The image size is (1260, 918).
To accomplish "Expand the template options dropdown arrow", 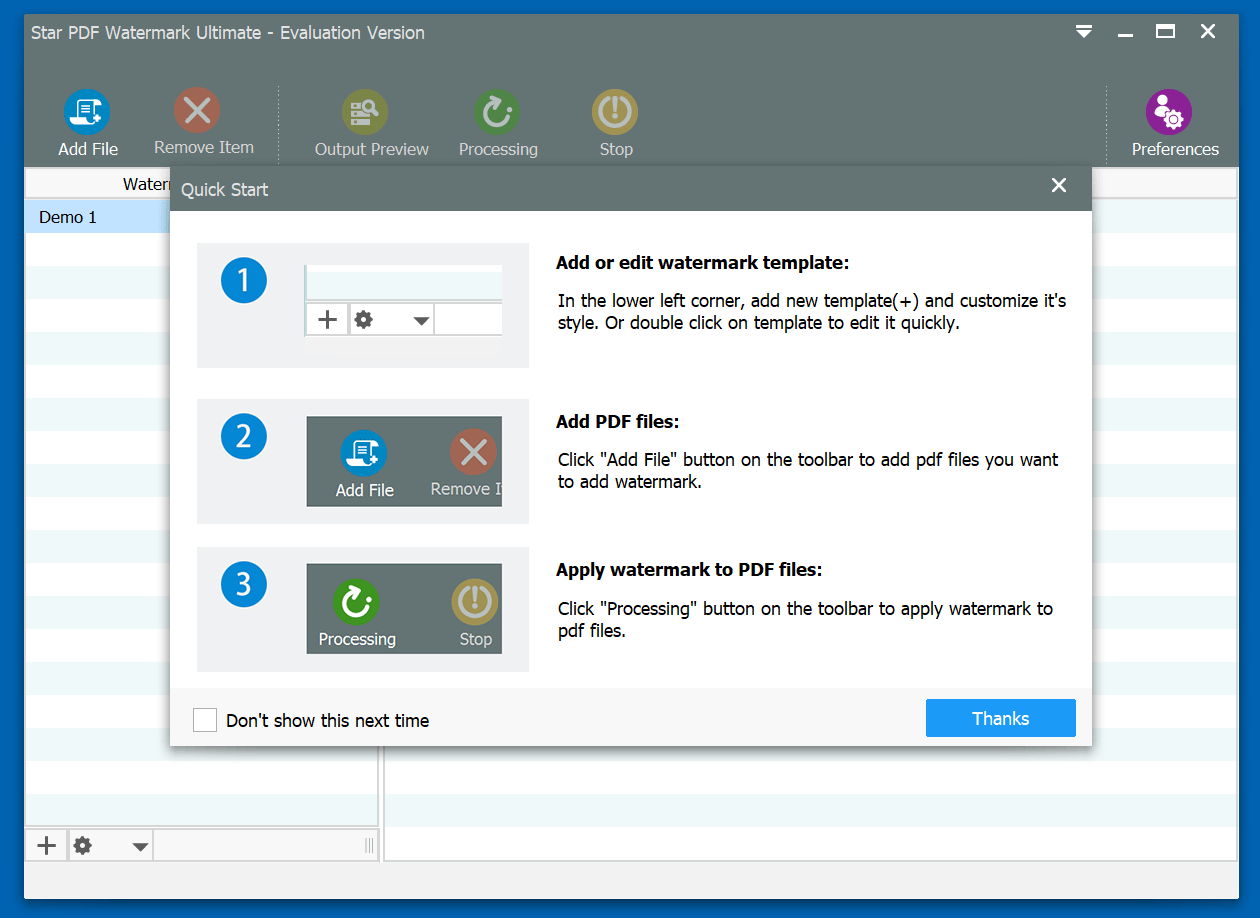I will click(x=140, y=846).
